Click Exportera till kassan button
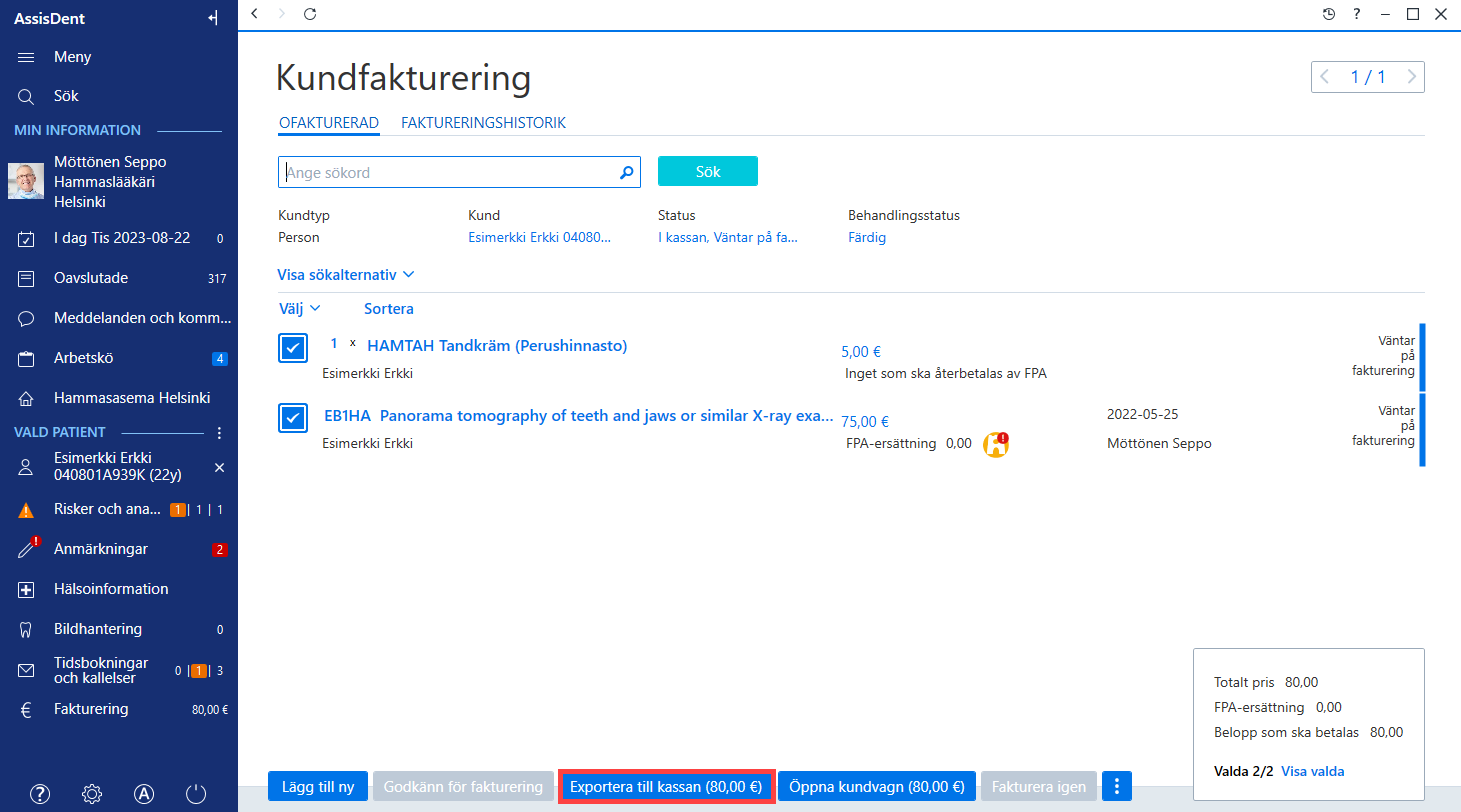Image resolution: width=1461 pixels, height=812 pixels. tap(666, 787)
